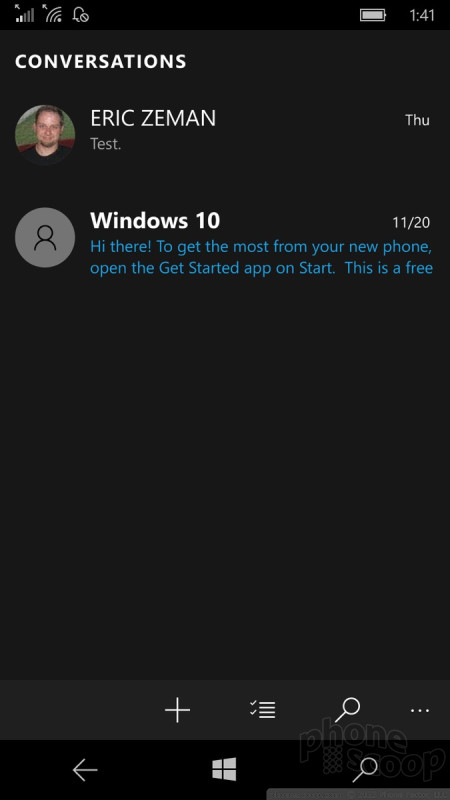Tap the battery indicator icon
Image resolution: width=450 pixels, height=800 pixels.
373,15
